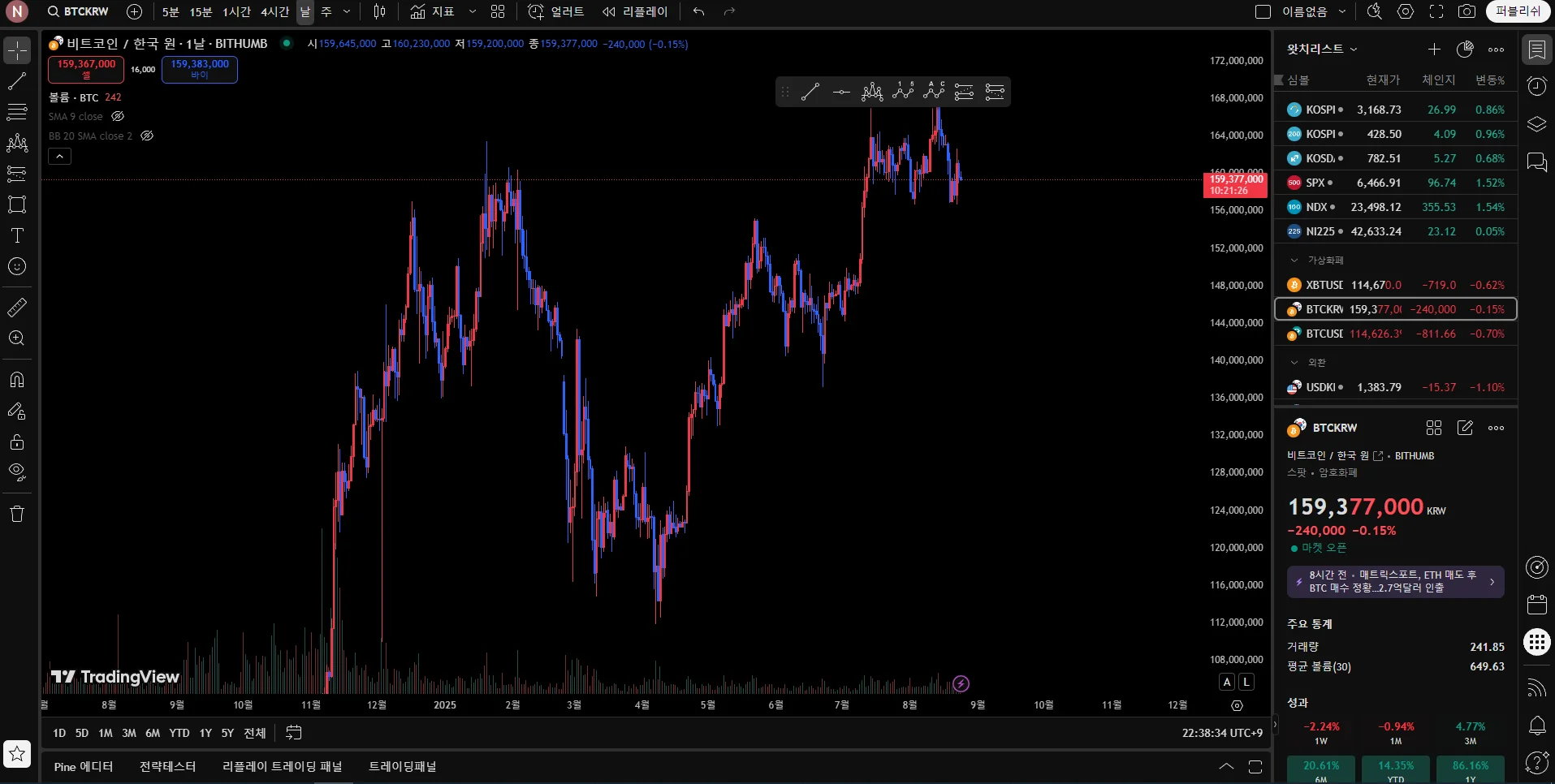Open the 지표 indicators button
The width and height of the screenshot is (1555, 784).
(432, 11)
